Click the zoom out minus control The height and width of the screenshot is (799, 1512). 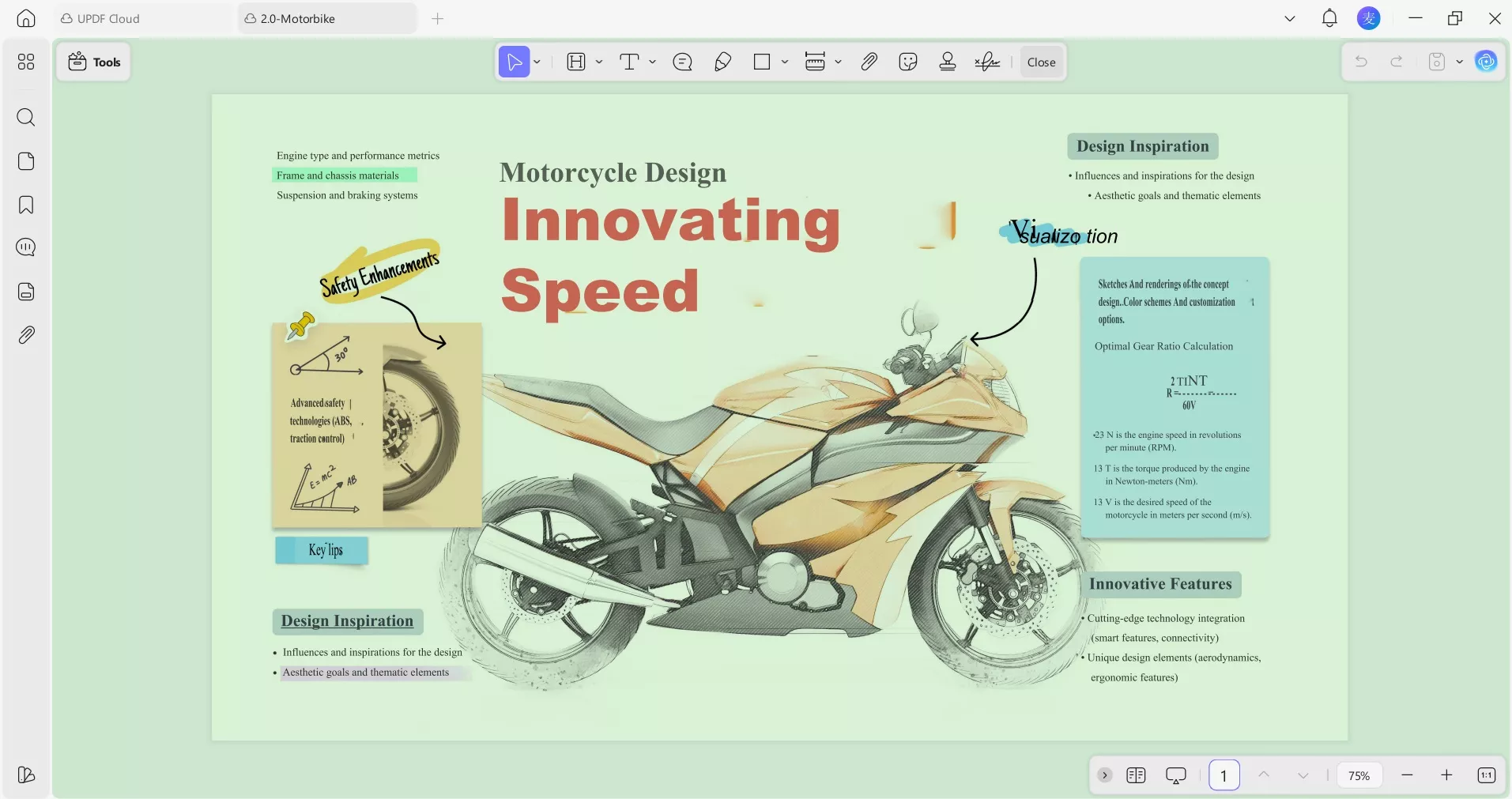point(1408,776)
